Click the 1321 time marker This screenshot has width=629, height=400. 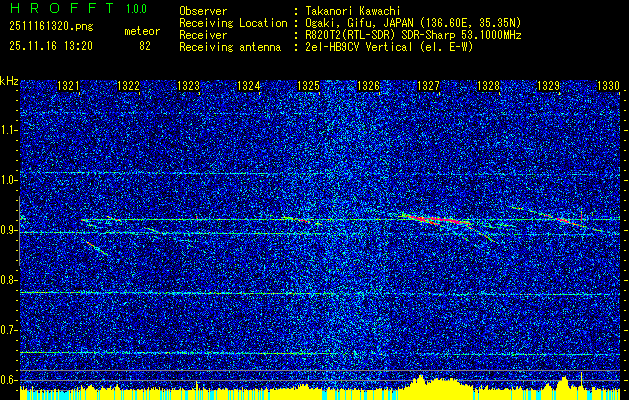click(69, 85)
